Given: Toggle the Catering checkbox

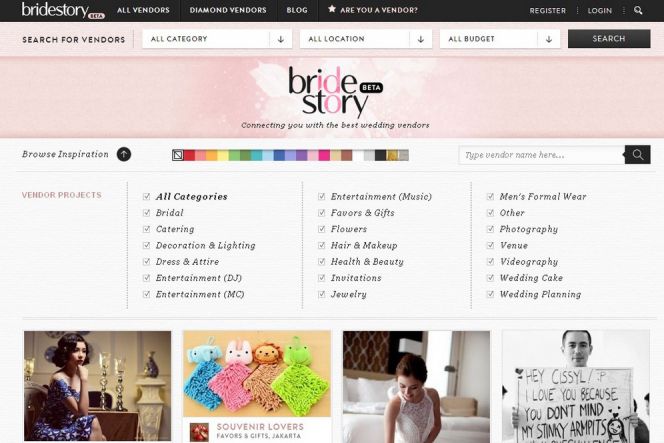Looking at the screenshot, I should point(147,229).
